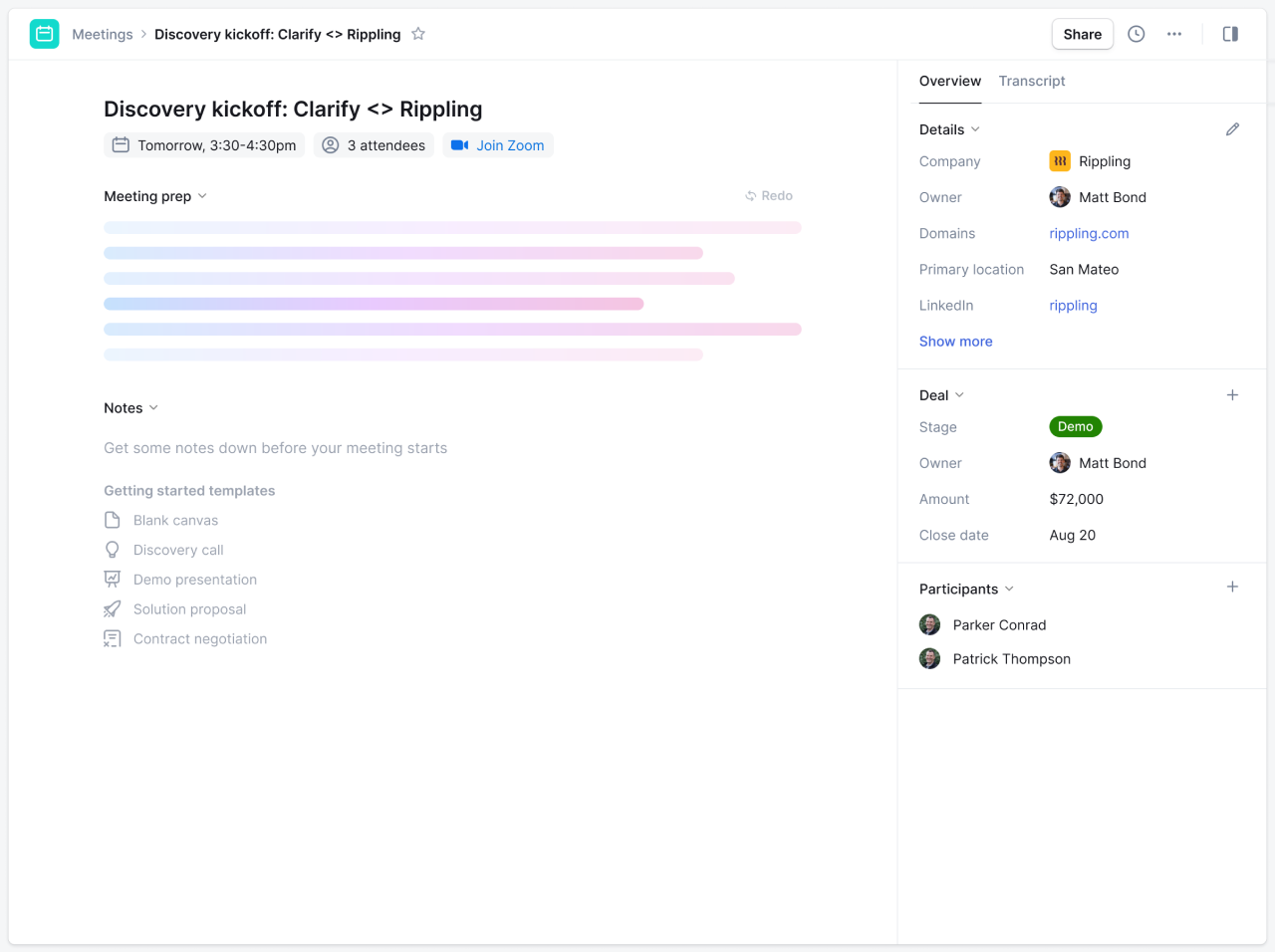Screen dimensions: 1275x952
Task: Add a new deal with plus icon
Action: coord(1232,395)
